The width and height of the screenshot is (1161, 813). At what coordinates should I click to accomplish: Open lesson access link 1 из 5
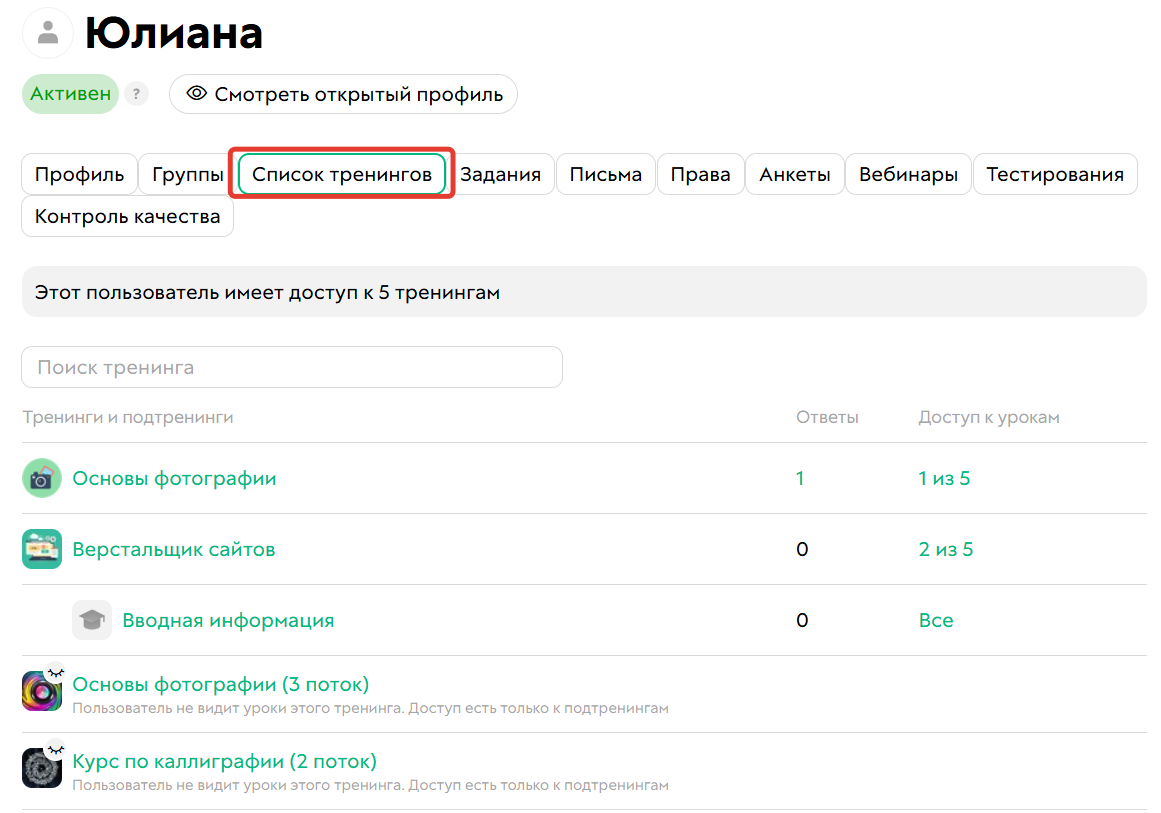tap(944, 478)
